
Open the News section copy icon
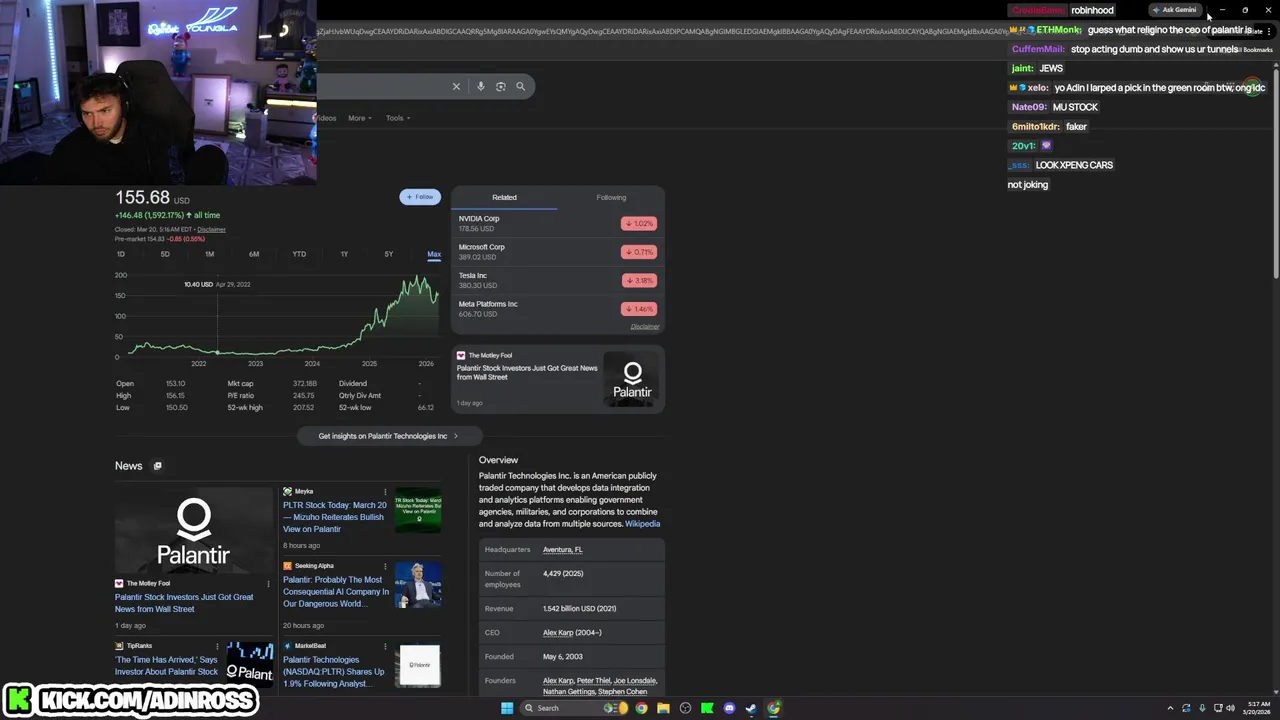click(157, 466)
